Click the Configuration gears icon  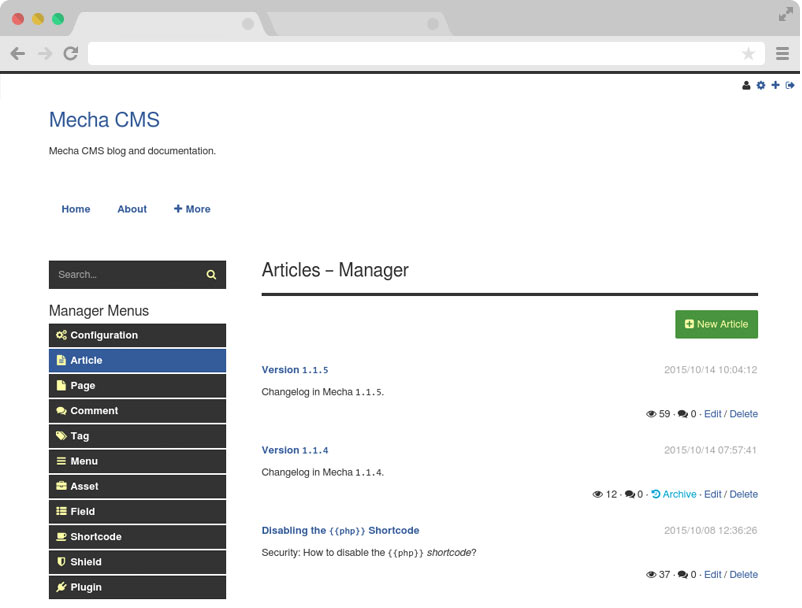point(61,335)
